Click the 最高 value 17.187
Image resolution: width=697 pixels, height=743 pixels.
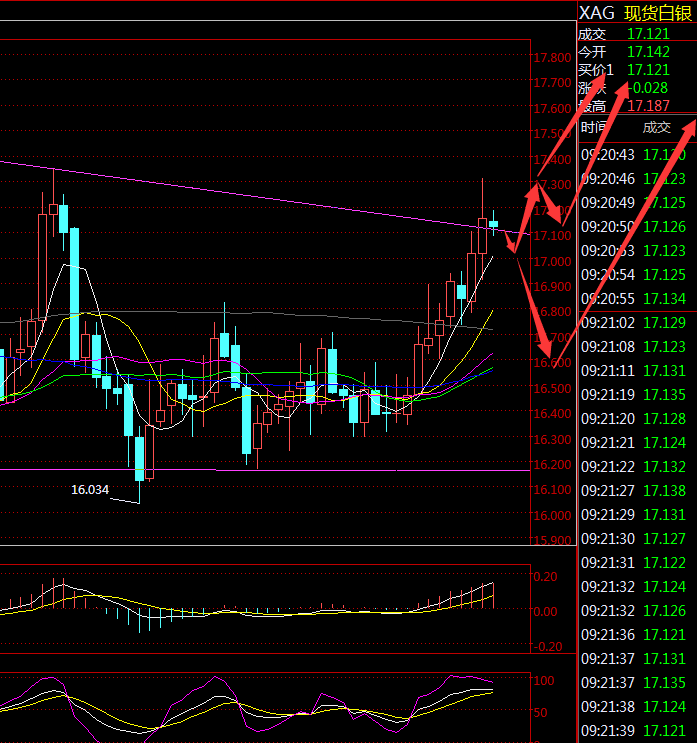tap(648, 105)
